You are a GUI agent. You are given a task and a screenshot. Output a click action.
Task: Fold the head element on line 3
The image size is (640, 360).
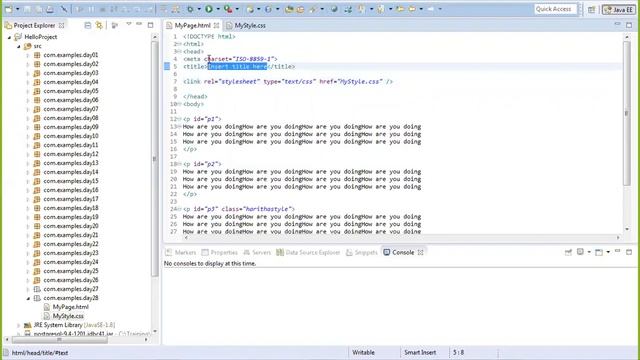coord(179,51)
